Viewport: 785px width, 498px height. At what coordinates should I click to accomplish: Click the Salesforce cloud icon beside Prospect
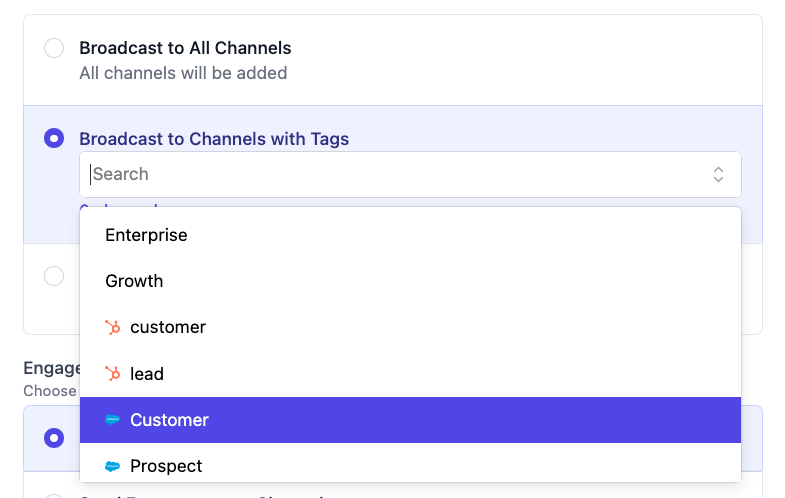113,466
